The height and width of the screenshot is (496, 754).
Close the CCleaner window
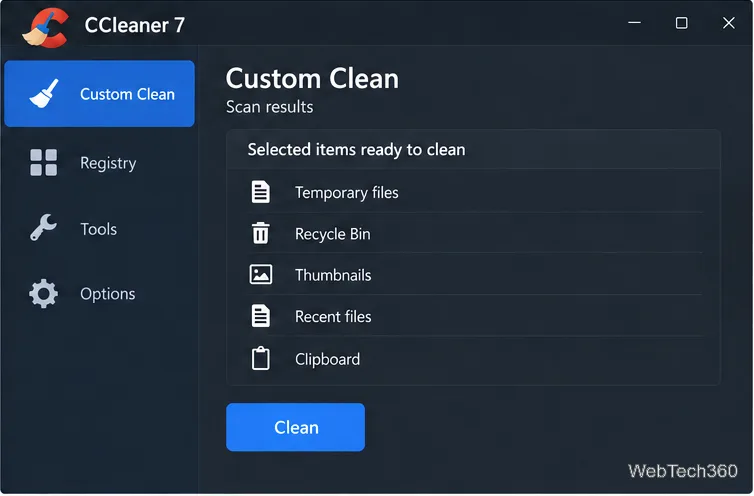729,23
